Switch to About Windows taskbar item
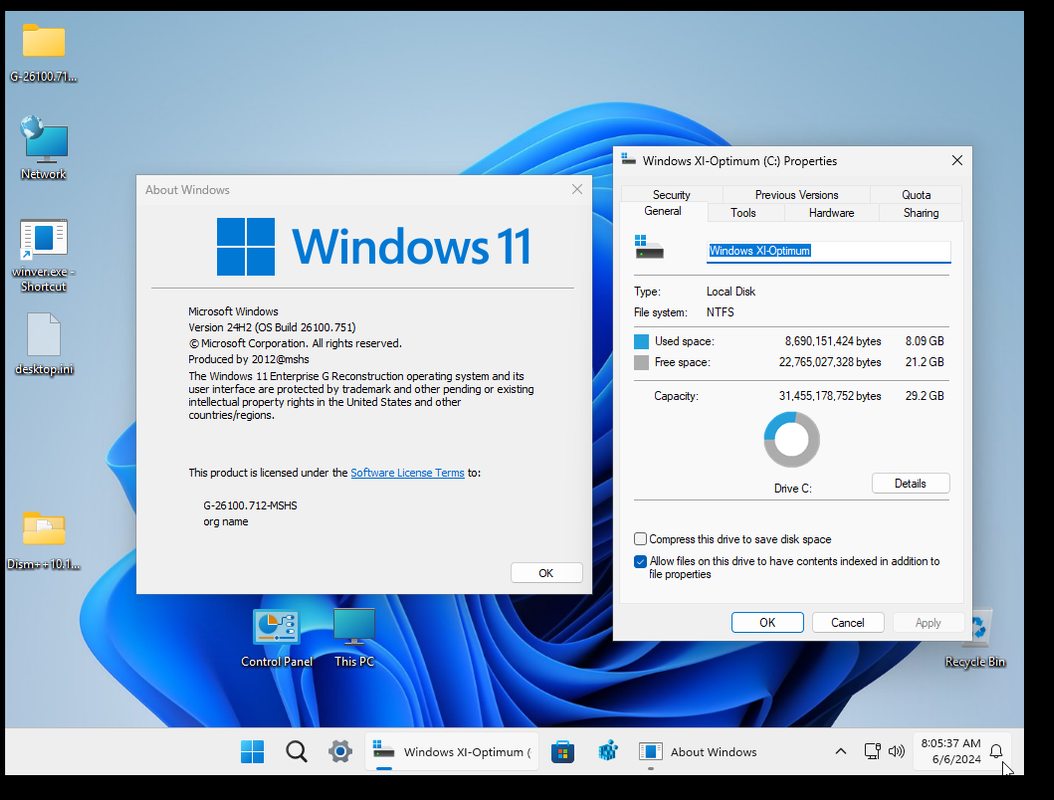Image resolution: width=1054 pixels, height=800 pixels. pos(699,752)
